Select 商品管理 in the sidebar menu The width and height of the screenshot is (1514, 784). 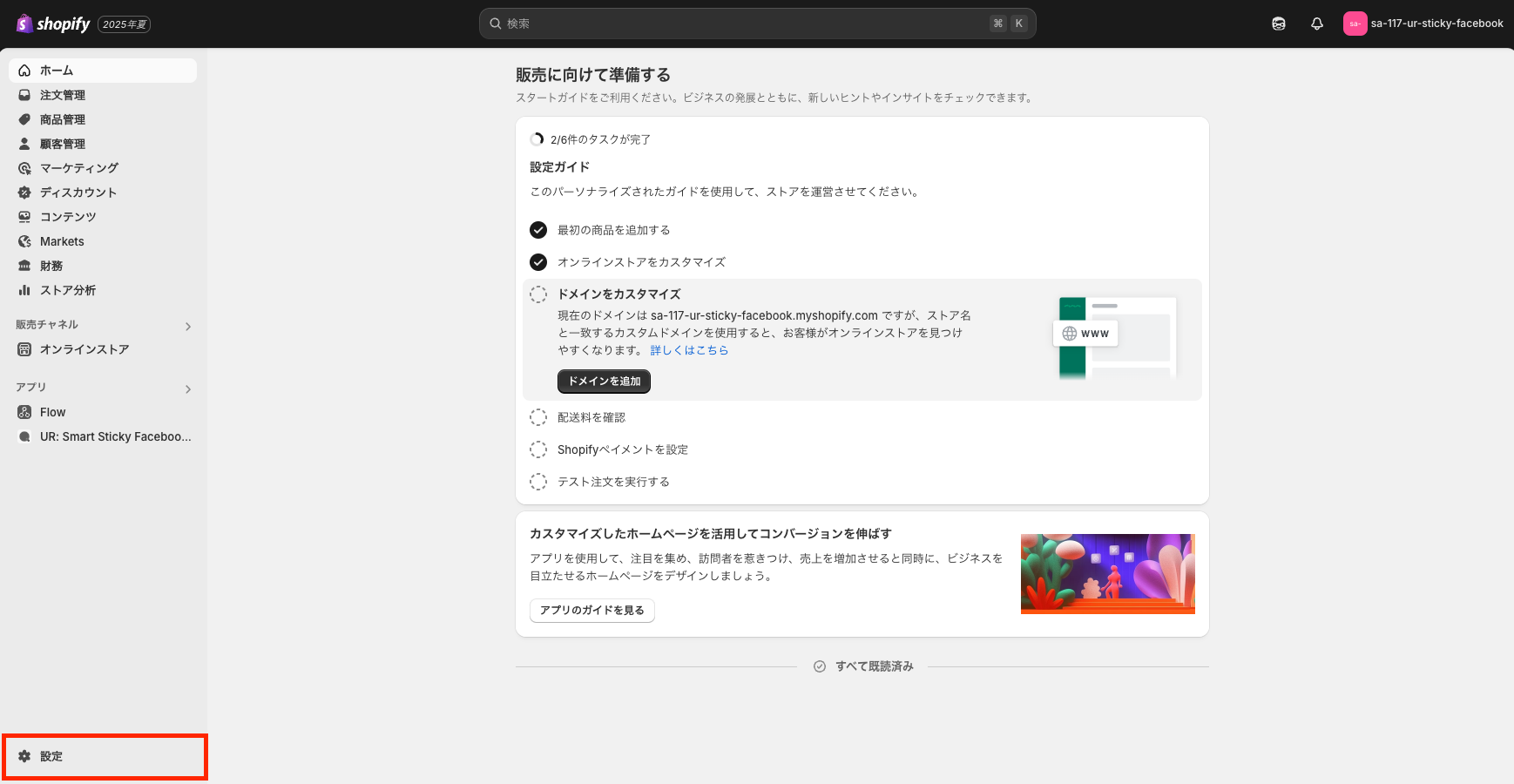(x=63, y=119)
